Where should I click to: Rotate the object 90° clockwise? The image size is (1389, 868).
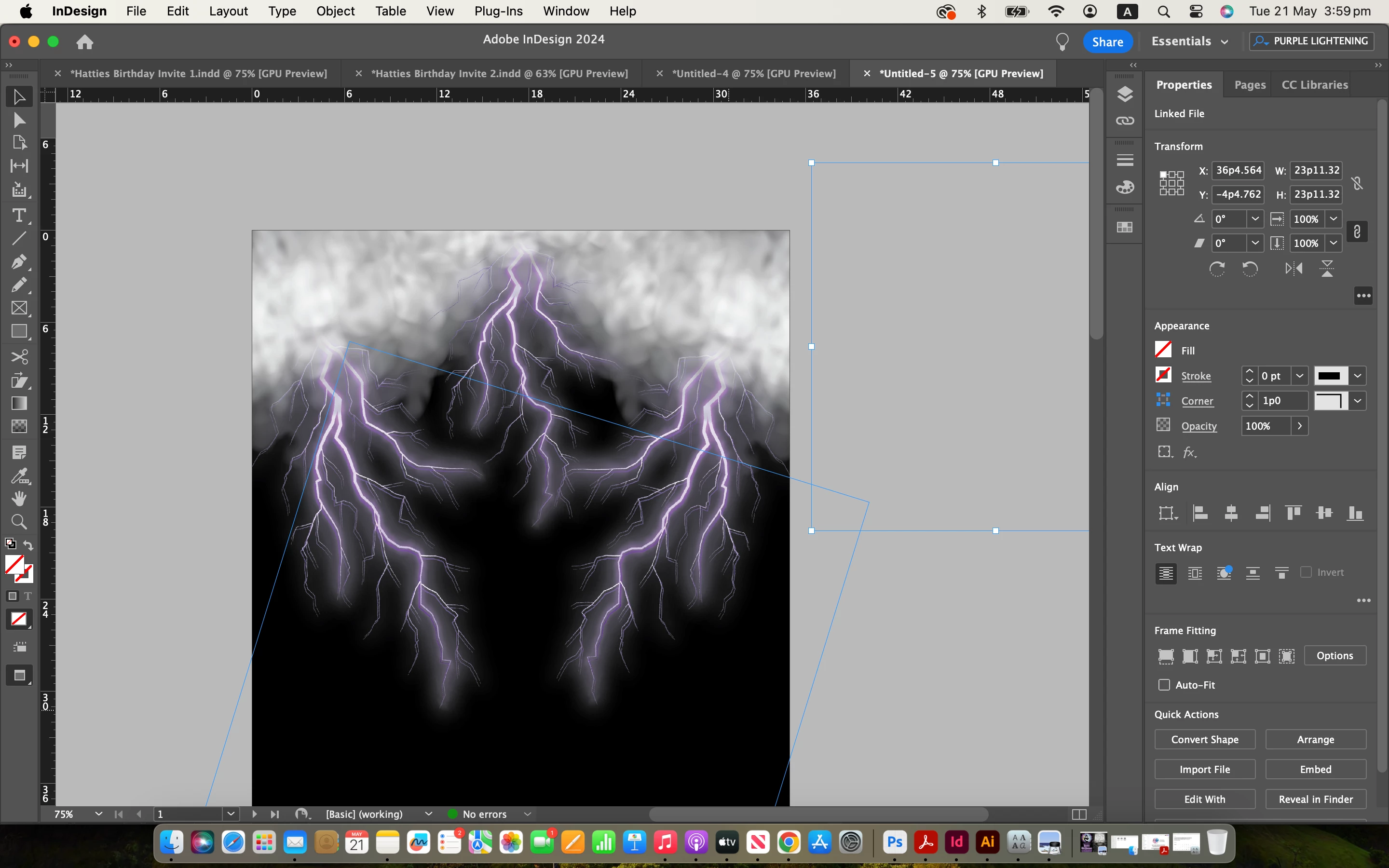point(1217,269)
